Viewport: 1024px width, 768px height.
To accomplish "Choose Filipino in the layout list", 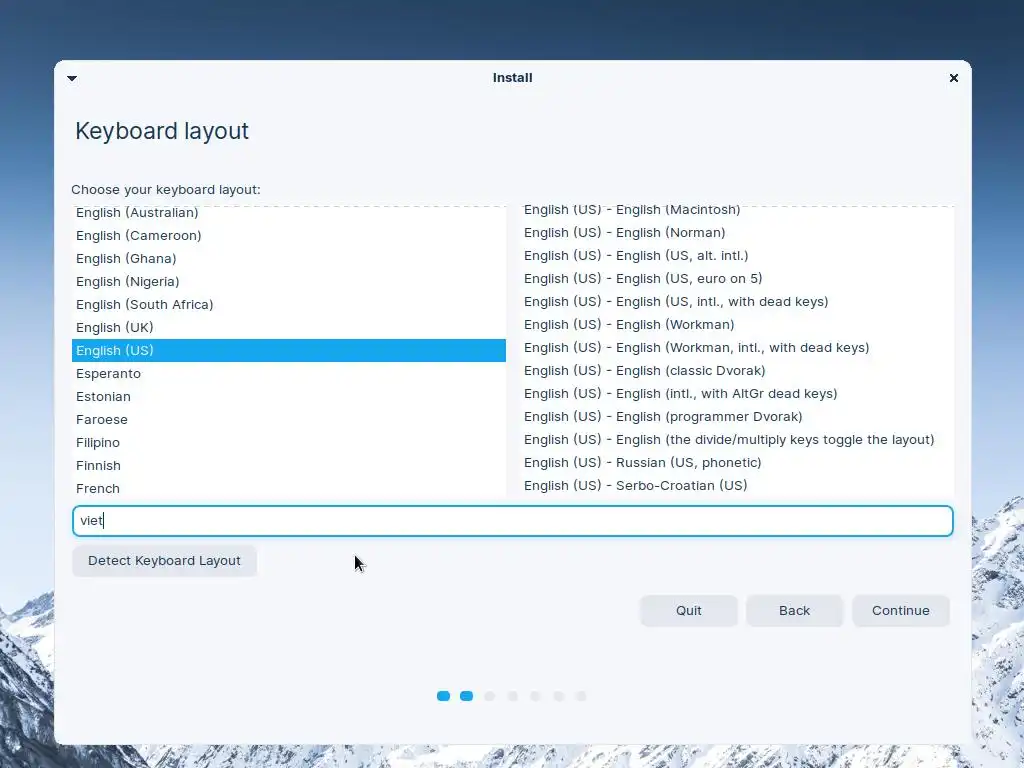I will point(289,442).
